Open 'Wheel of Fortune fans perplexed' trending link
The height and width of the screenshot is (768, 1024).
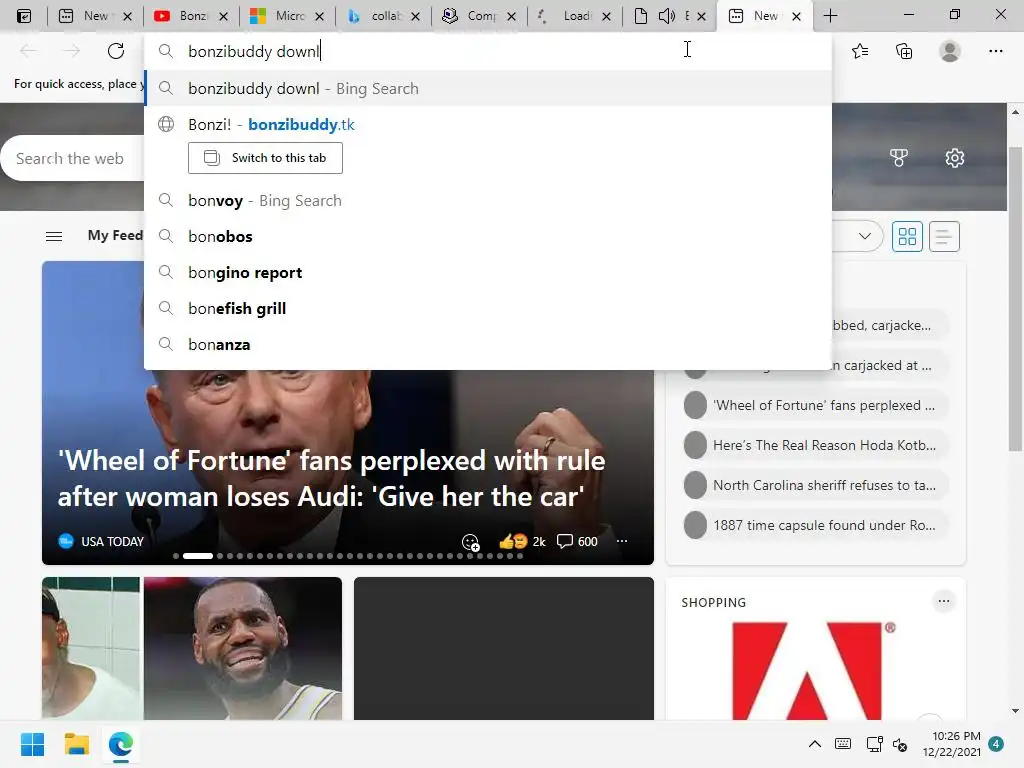pos(815,405)
